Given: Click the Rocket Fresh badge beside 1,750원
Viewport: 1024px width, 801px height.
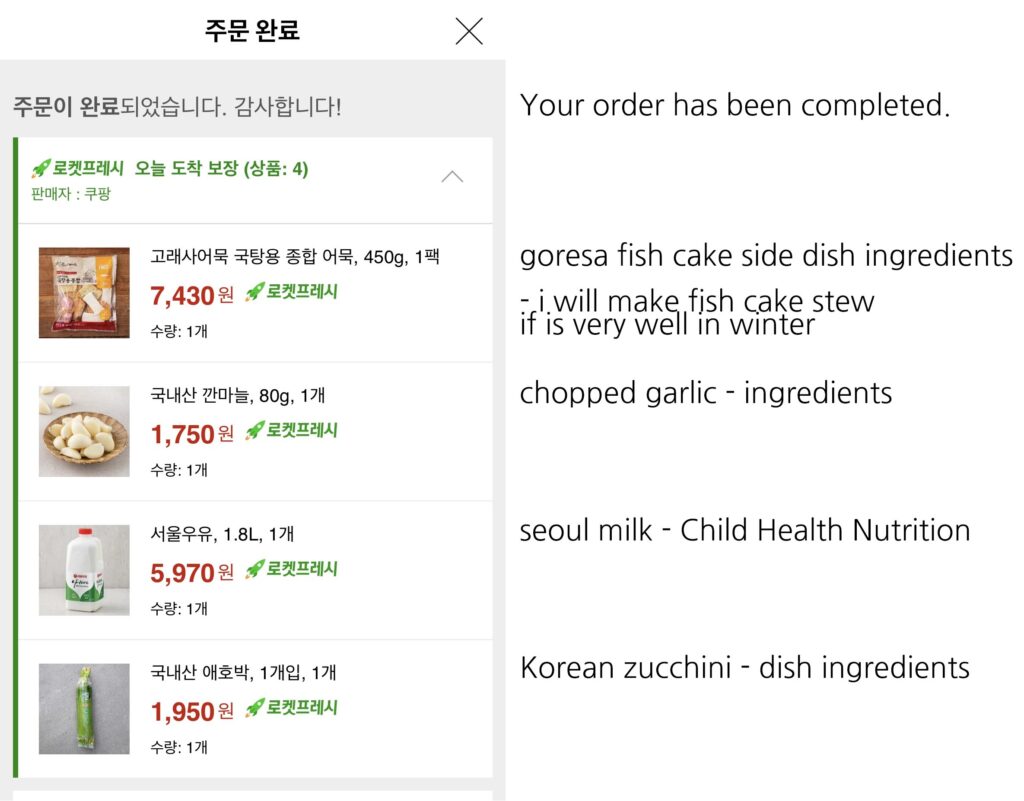Looking at the screenshot, I should pos(291,430).
